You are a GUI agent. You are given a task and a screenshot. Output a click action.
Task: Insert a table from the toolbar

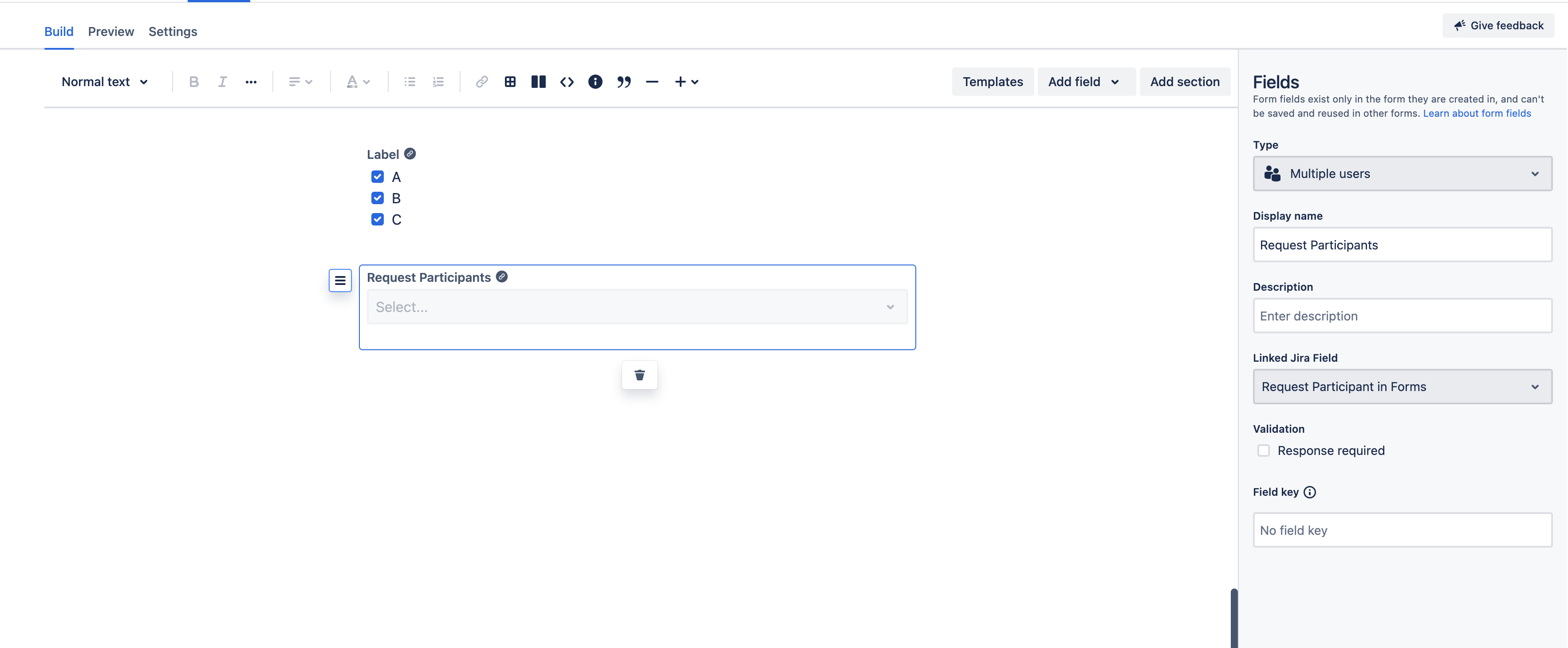[510, 82]
